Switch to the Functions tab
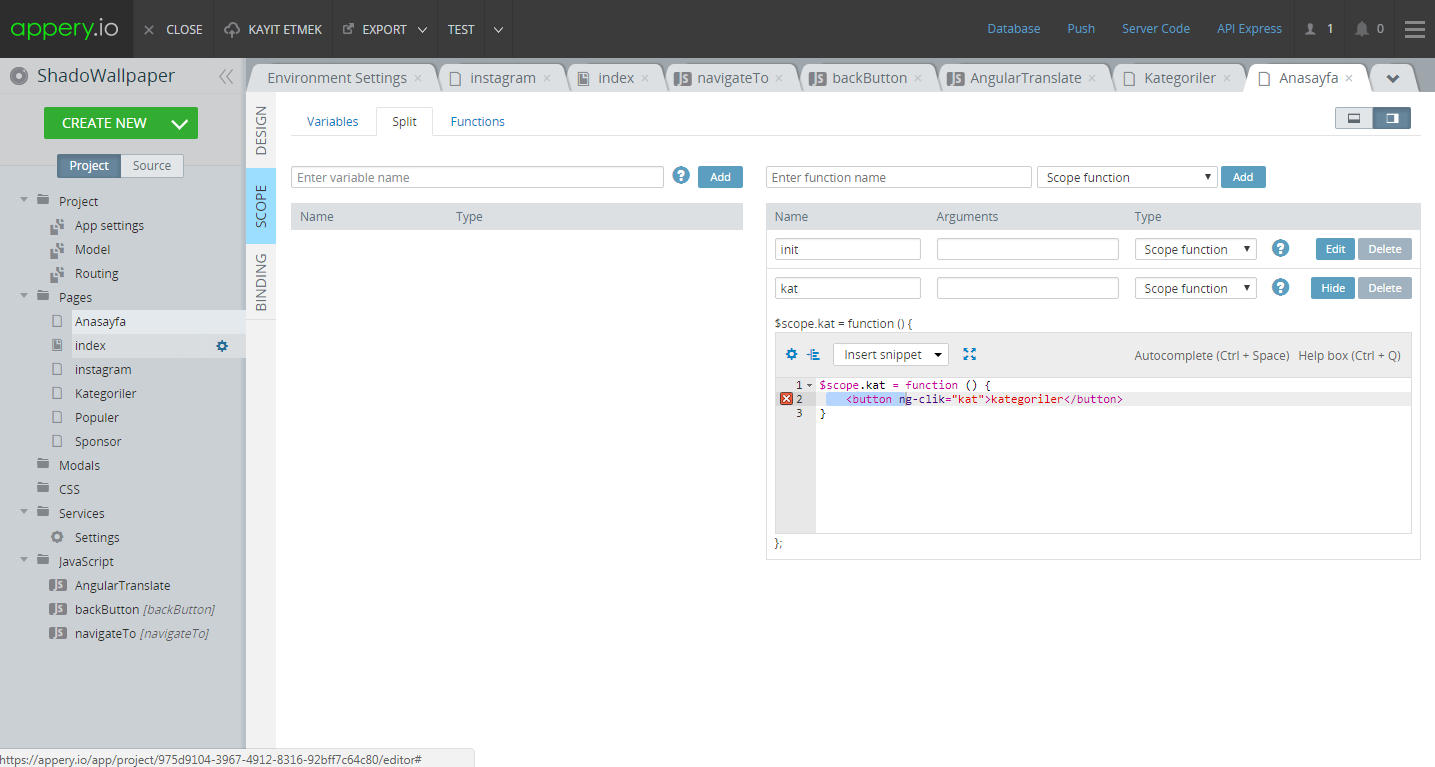 tap(477, 122)
